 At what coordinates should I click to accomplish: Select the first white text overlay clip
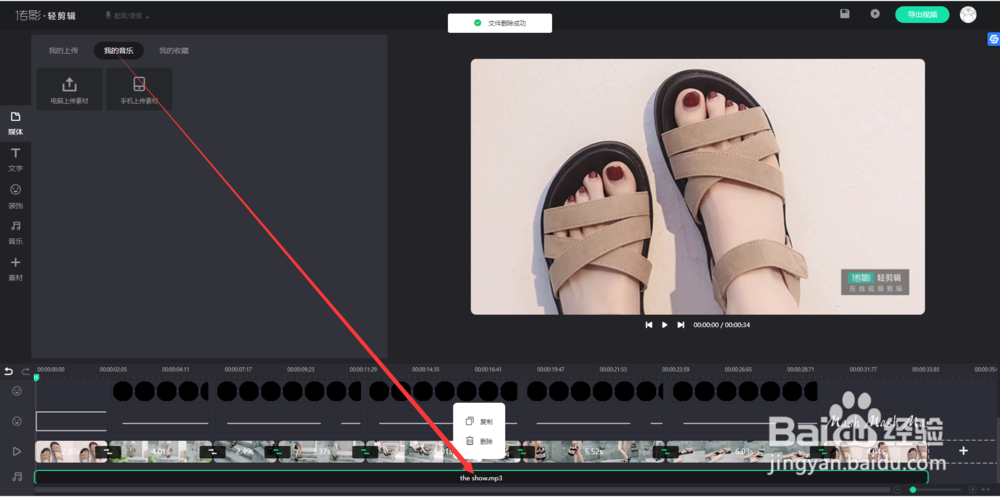pyautogui.click(x=71, y=421)
